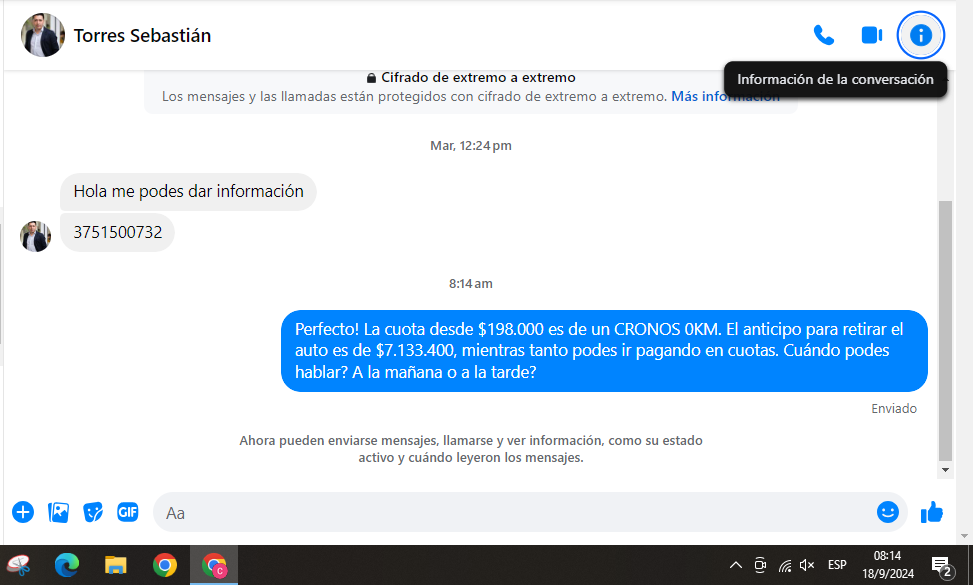This screenshot has width=973, height=585.
Task: Open the conversation information panel
Action: click(920, 36)
